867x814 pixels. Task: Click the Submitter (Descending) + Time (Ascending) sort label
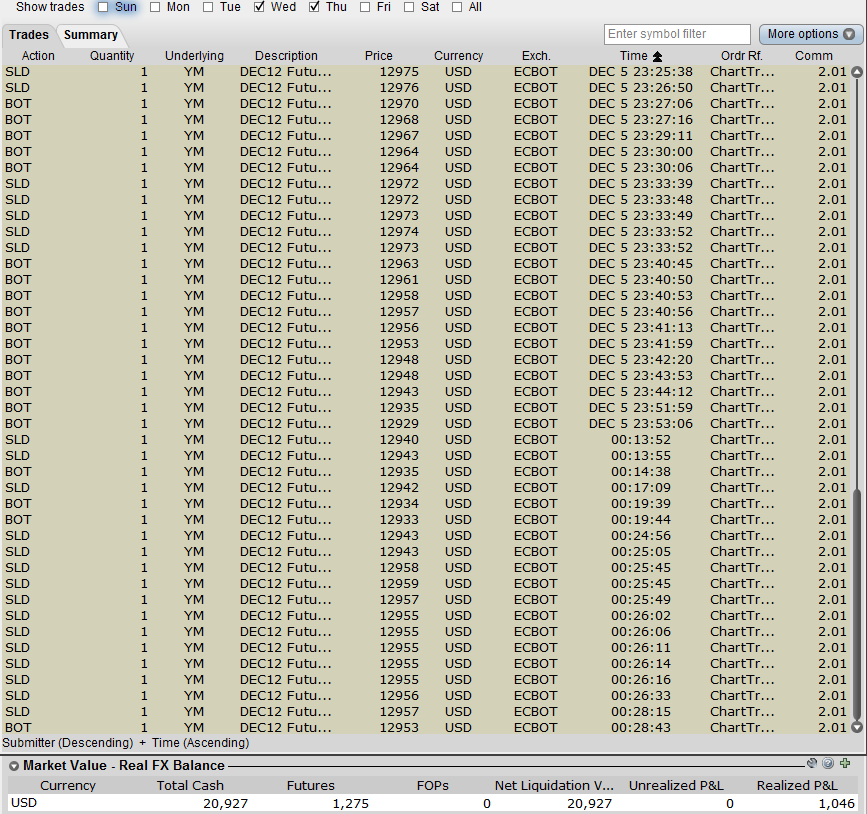126,743
